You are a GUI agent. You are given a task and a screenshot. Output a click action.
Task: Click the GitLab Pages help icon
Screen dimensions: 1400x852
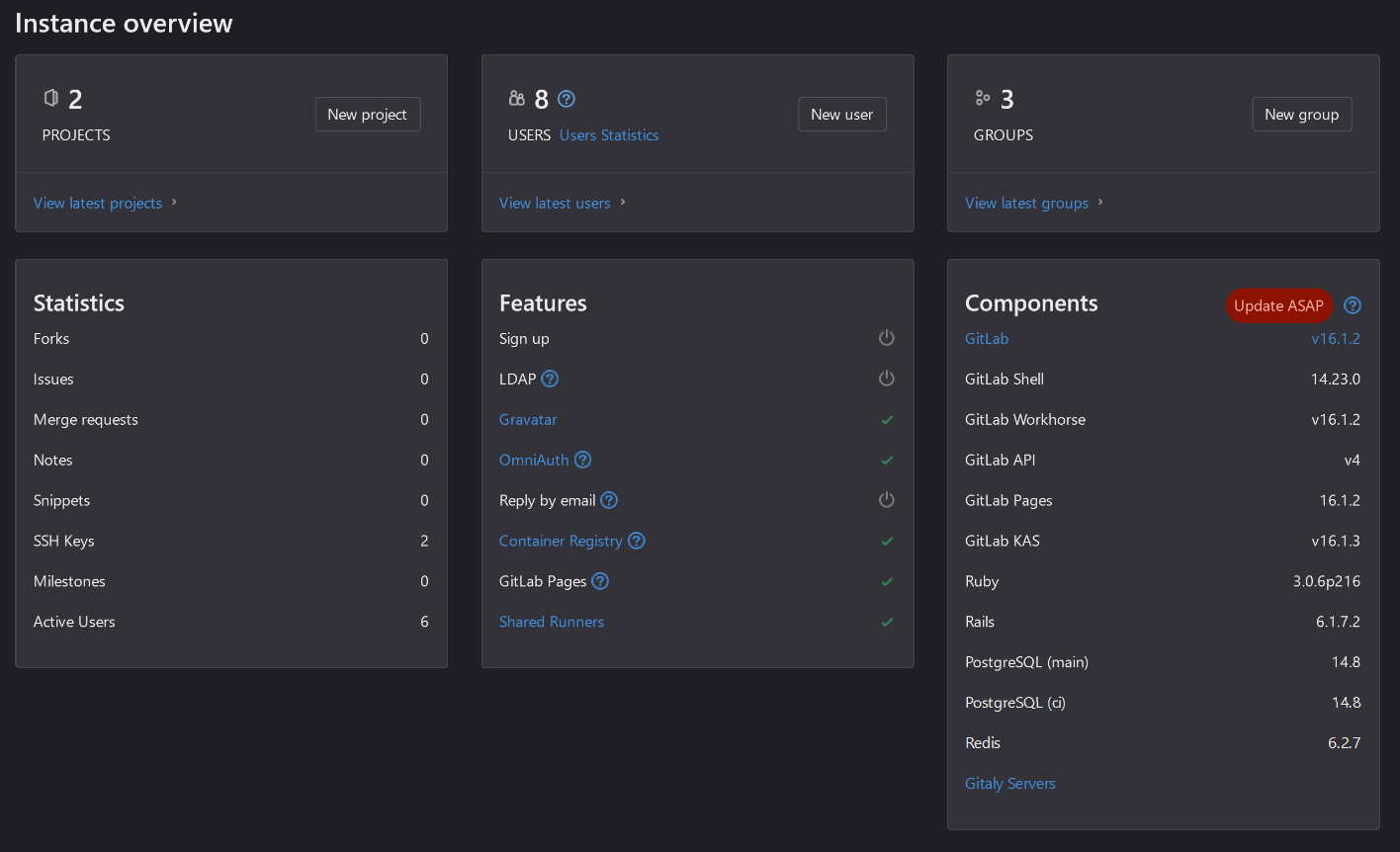[x=599, y=581]
